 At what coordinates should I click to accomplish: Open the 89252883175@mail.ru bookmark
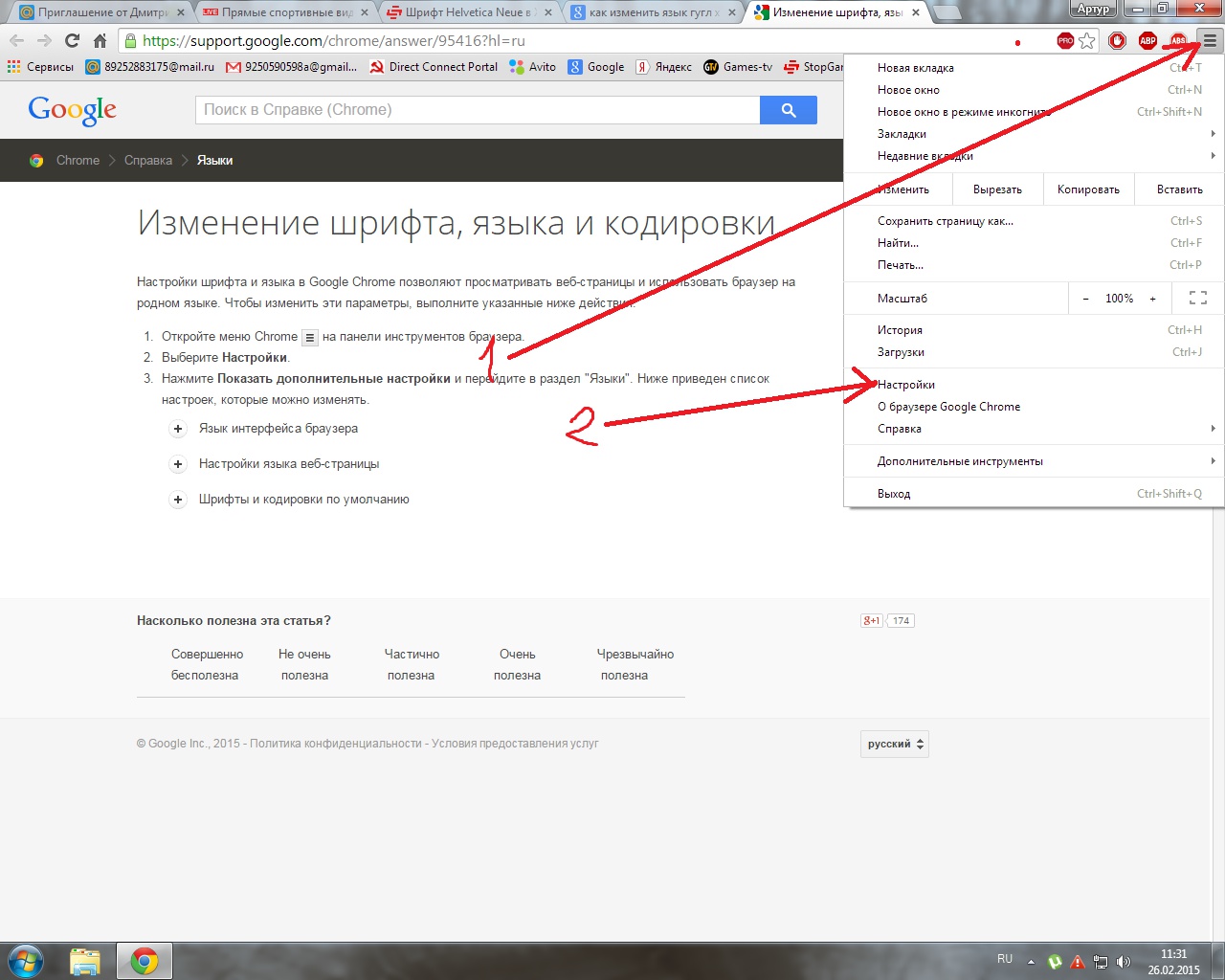150,67
